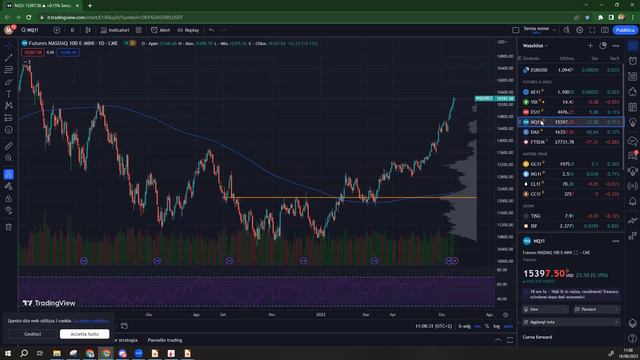This screenshot has height=360, width=640.
Task: Select the FTSEM row in watchlist
Action: pyautogui.click(x=570, y=142)
